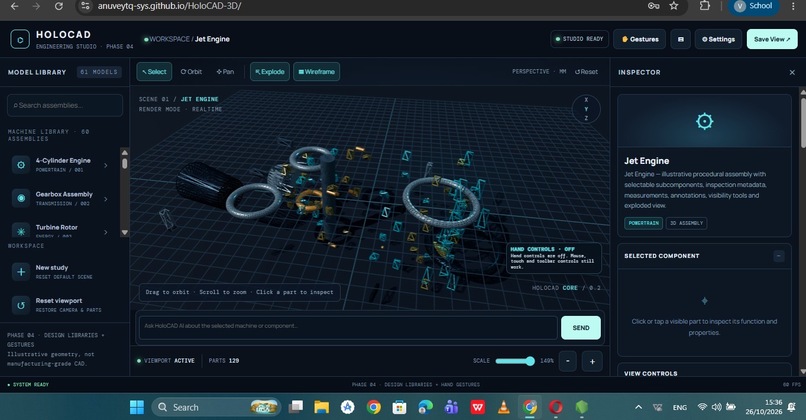Image resolution: width=806 pixels, height=420 pixels.
Task: Click the ENG language indicator
Action: coord(680,407)
